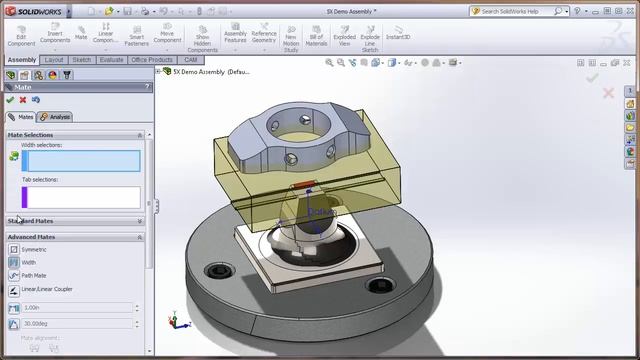This screenshot has width=640, height=360.
Task: Click the Smart Fasteners tool
Action: [x=137, y=36]
